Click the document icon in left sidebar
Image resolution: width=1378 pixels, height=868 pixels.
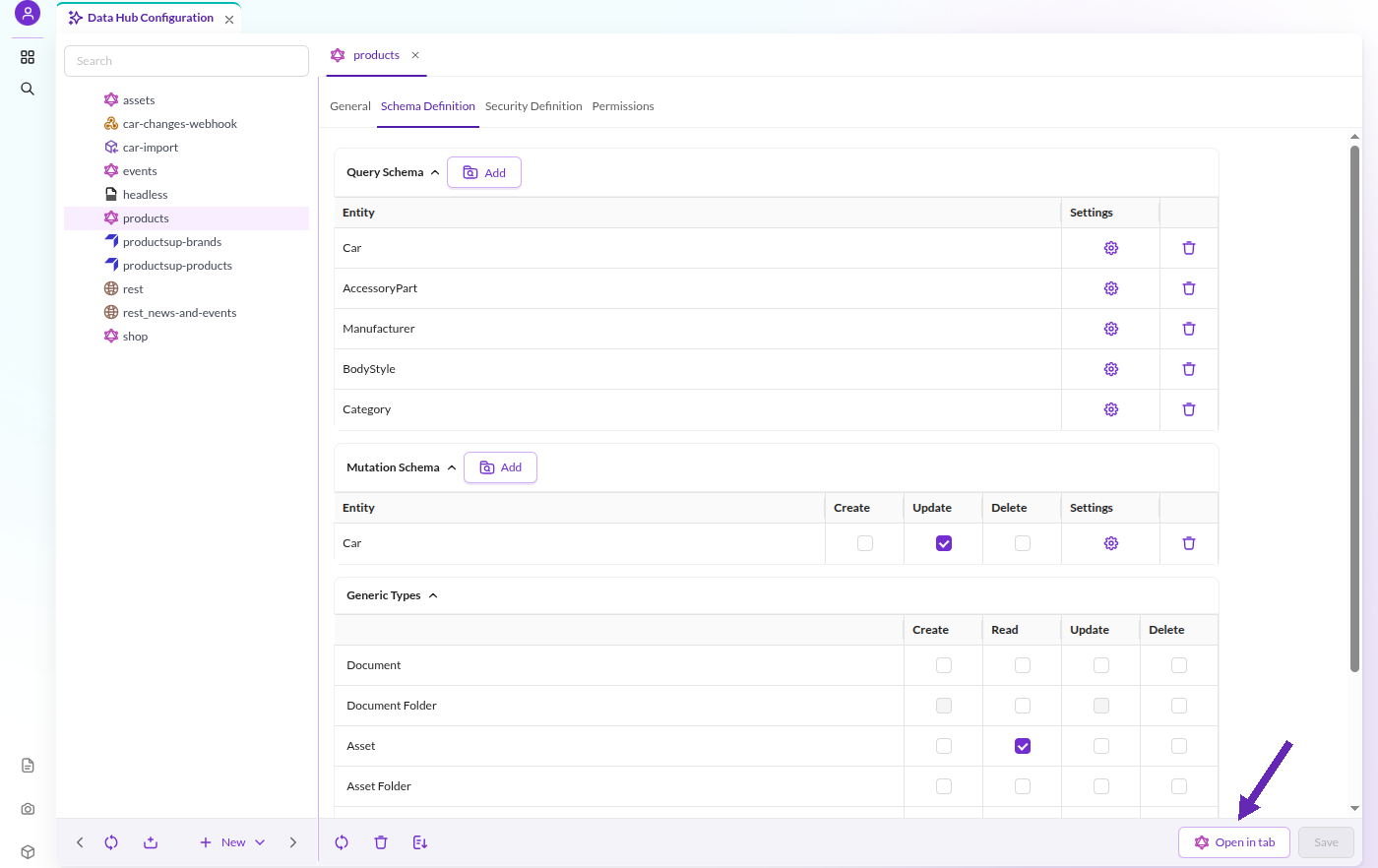pyautogui.click(x=28, y=766)
